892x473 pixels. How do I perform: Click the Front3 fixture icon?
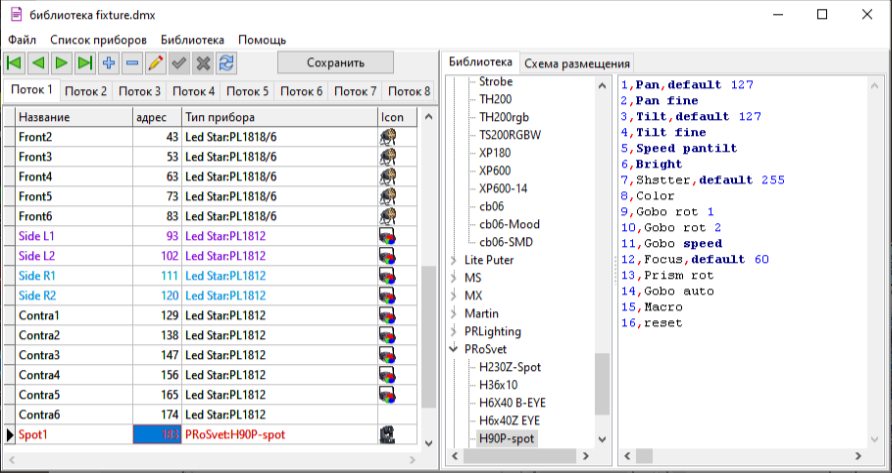pos(387,157)
